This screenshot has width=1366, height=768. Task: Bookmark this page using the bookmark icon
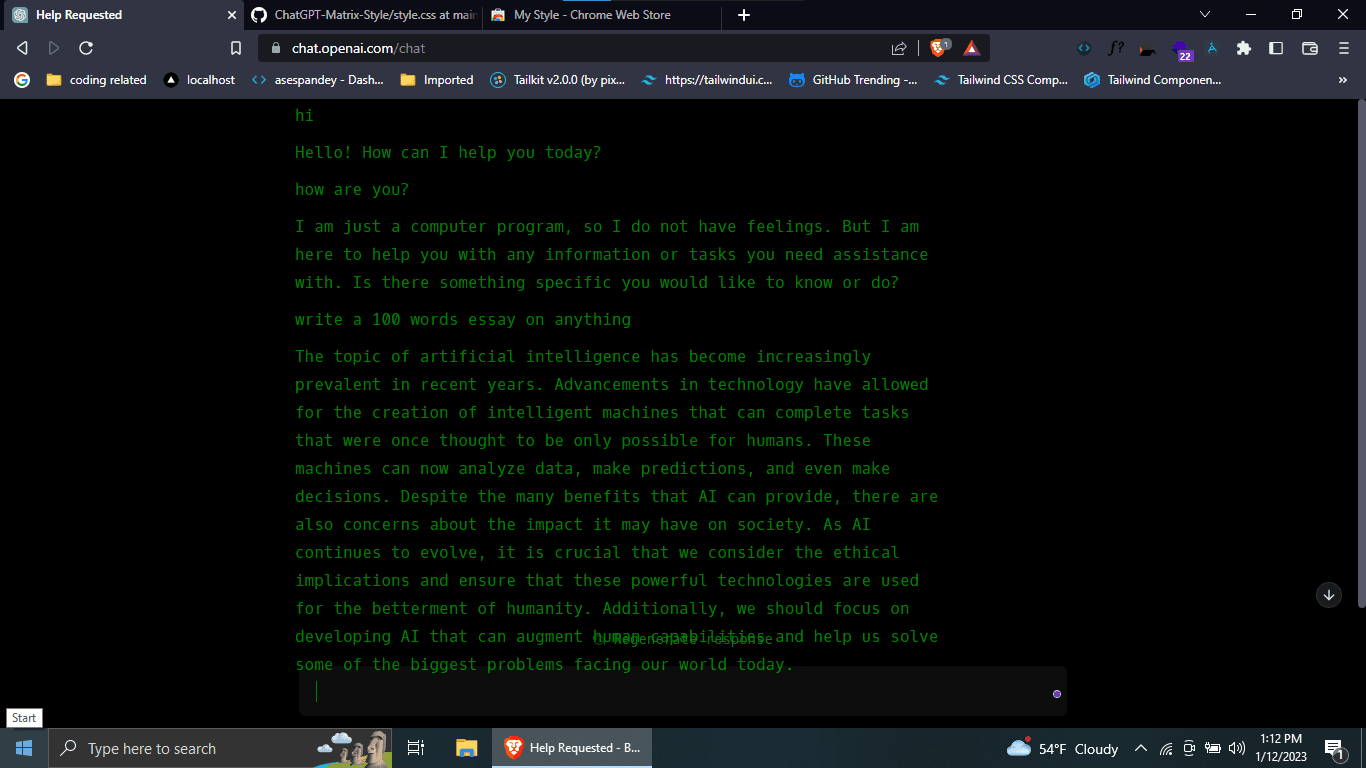pos(236,48)
